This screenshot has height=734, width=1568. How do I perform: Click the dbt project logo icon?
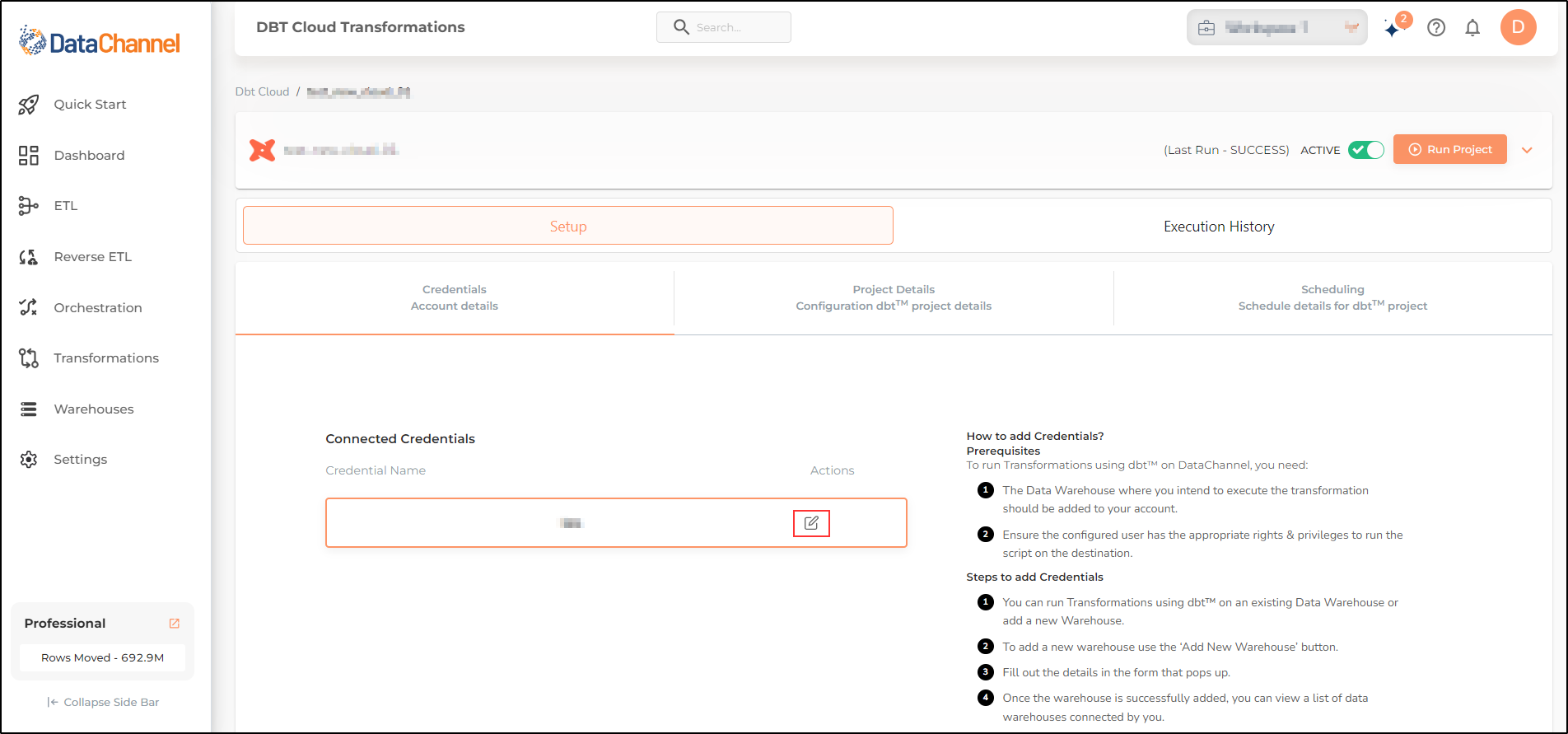tap(262, 150)
